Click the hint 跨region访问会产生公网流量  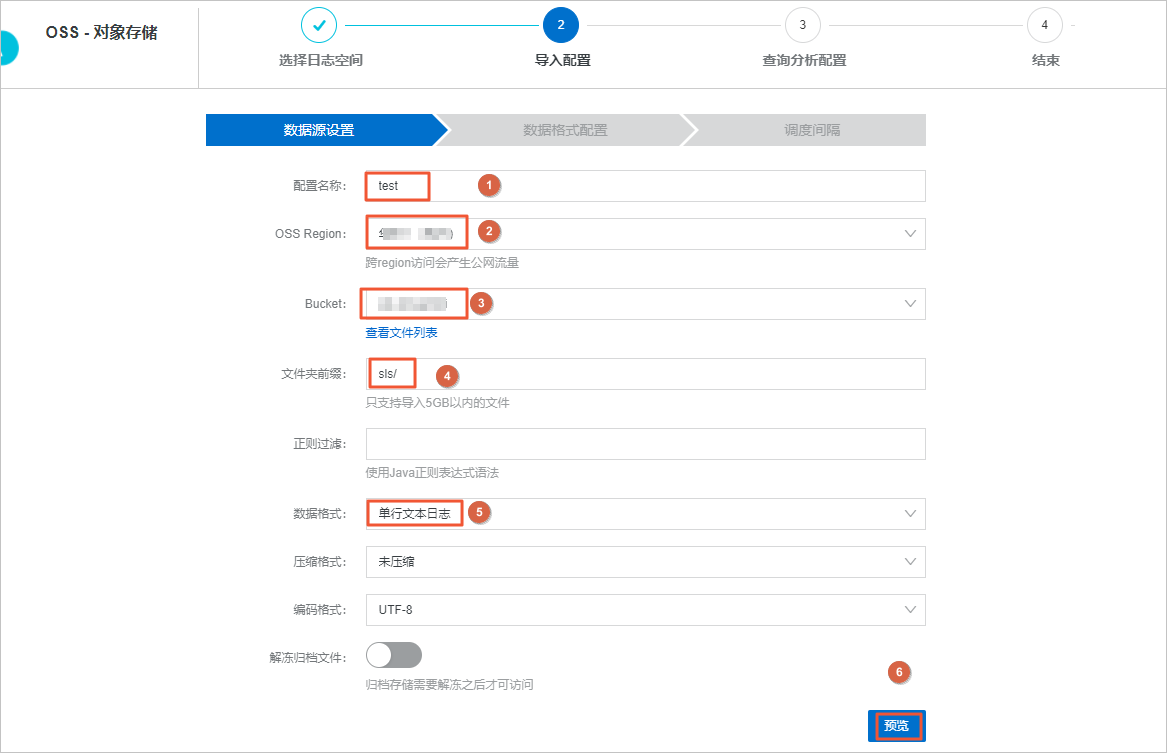tap(442, 263)
